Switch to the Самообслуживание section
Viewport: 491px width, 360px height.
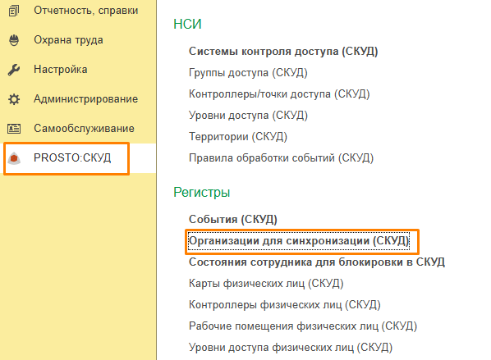(x=84, y=128)
